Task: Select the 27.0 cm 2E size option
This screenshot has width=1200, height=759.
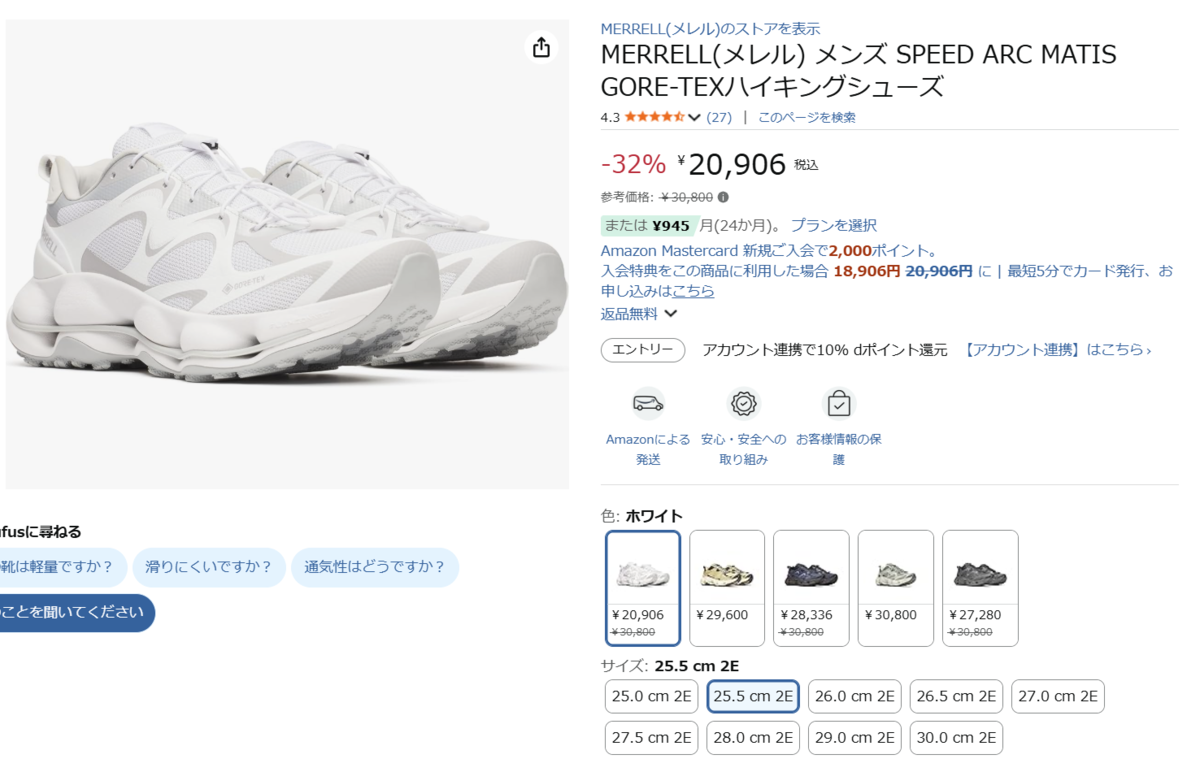Action: [1058, 696]
